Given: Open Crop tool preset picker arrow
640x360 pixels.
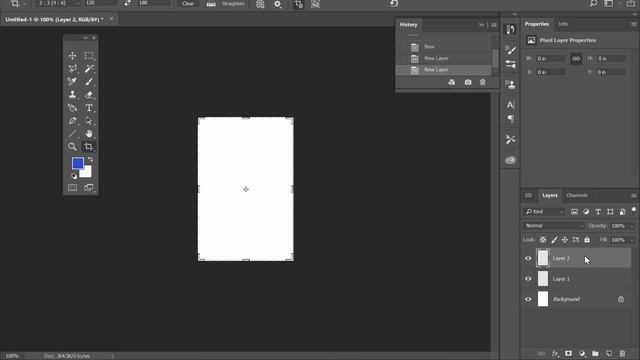Looking at the screenshot, I should coord(24,4).
